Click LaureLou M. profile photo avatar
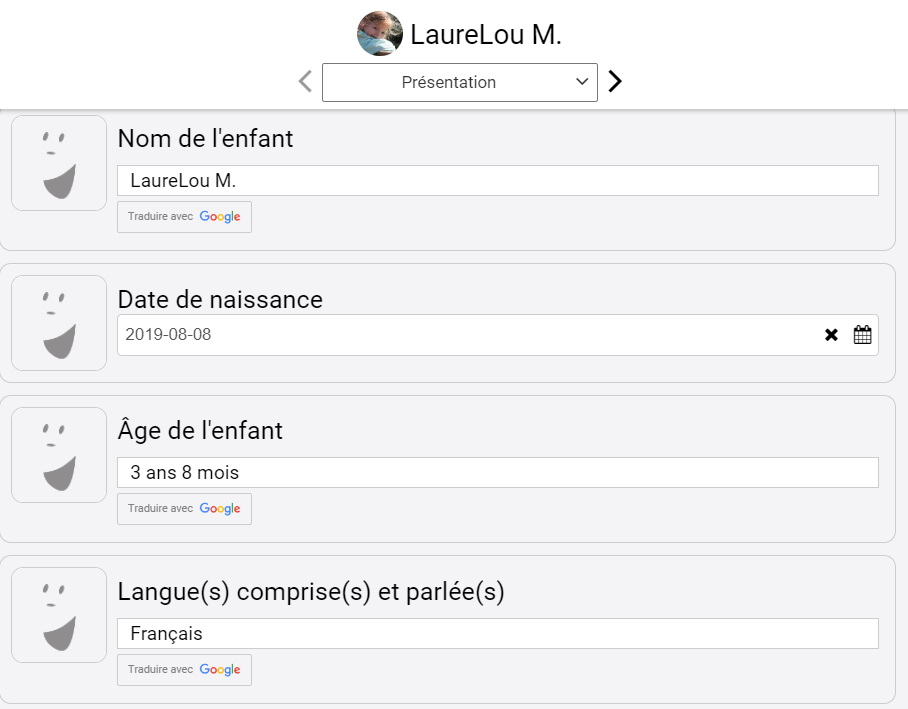 (x=380, y=34)
